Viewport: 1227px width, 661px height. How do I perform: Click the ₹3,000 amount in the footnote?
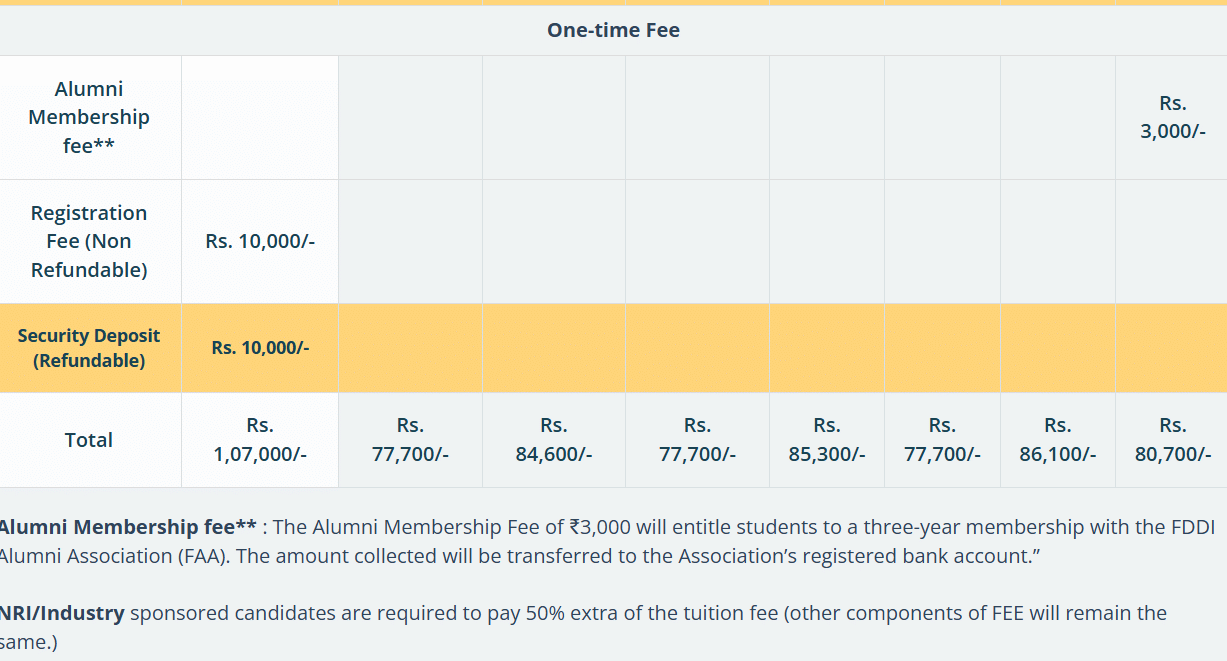coord(600,527)
